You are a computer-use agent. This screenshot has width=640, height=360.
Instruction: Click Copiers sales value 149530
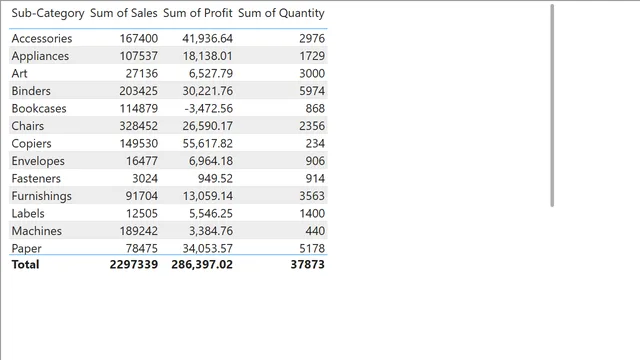138,144
